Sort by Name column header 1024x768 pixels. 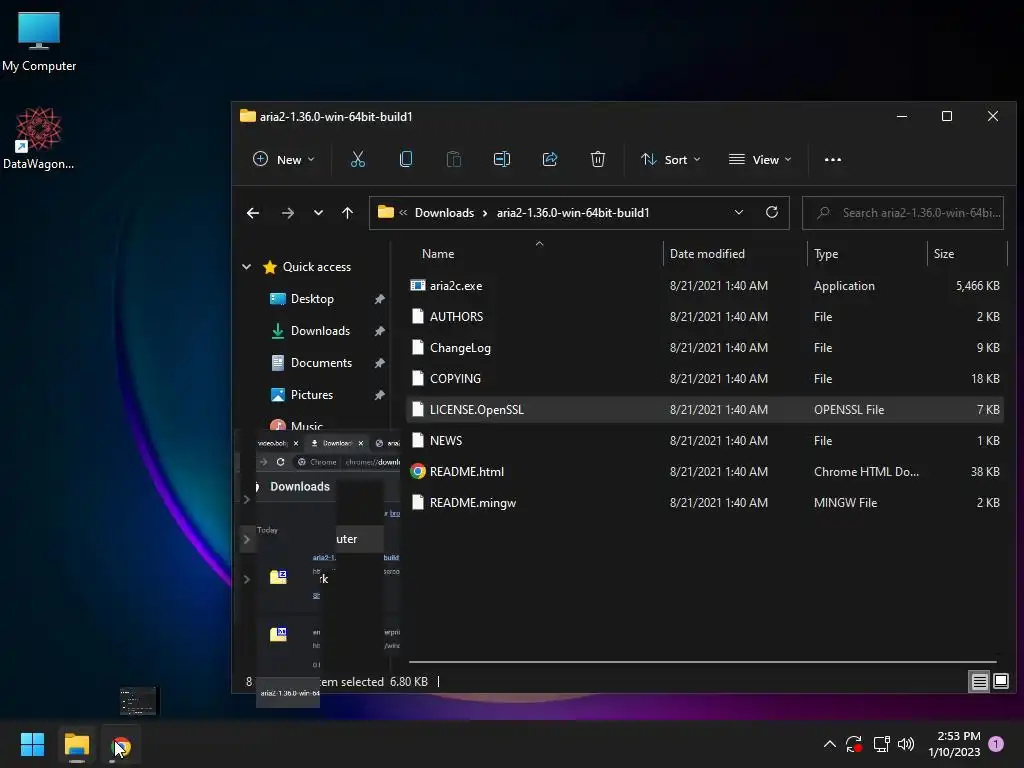(438, 254)
